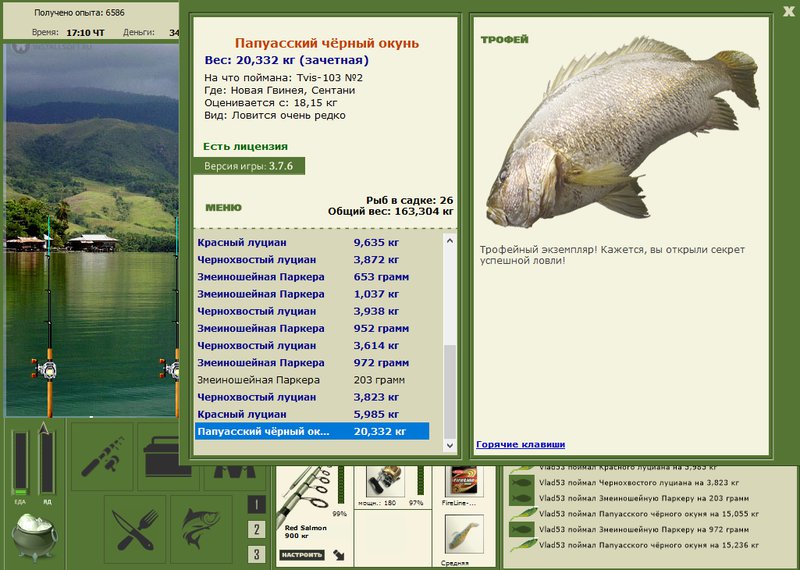Open the Горячие клавиши link
The height and width of the screenshot is (570, 800).
coord(520,444)
